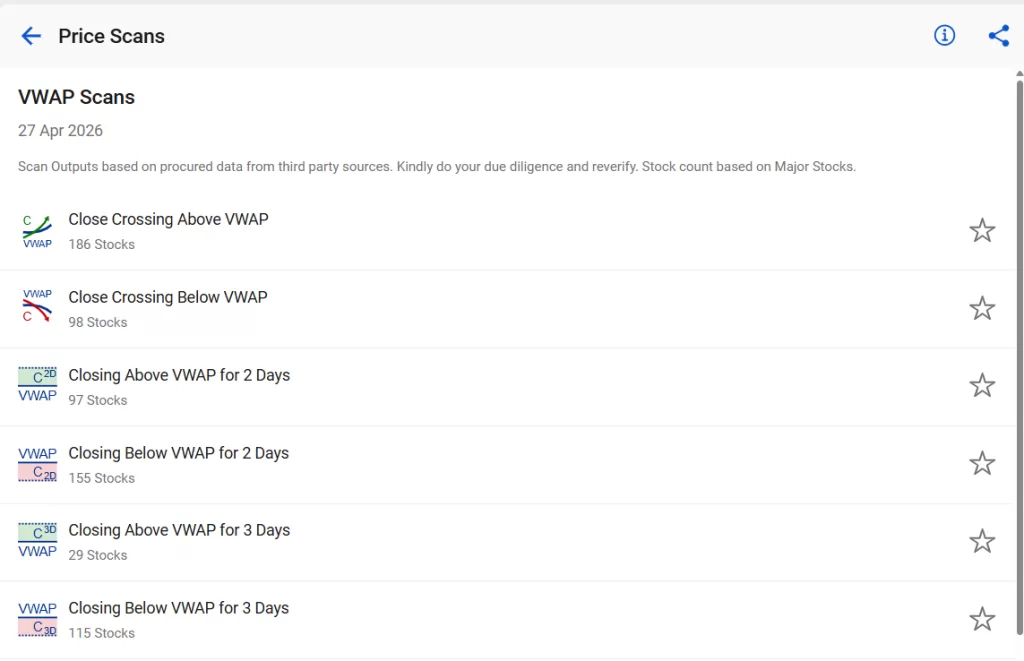Select the Close Crossing Above VWAP scan icon

click(x=37, y=230)
